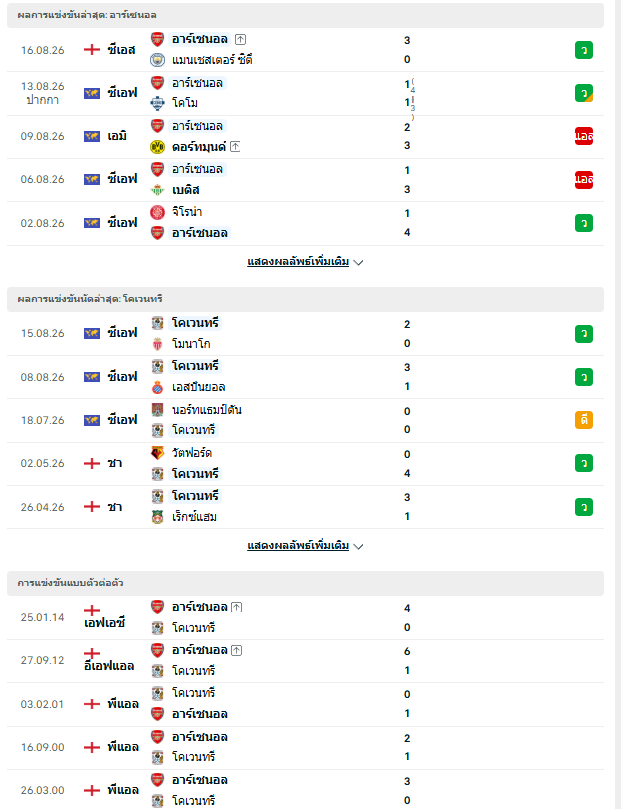Click the Espanyol club crest icon
Viewport: 621px width, 809px height.
coord(157,387)
